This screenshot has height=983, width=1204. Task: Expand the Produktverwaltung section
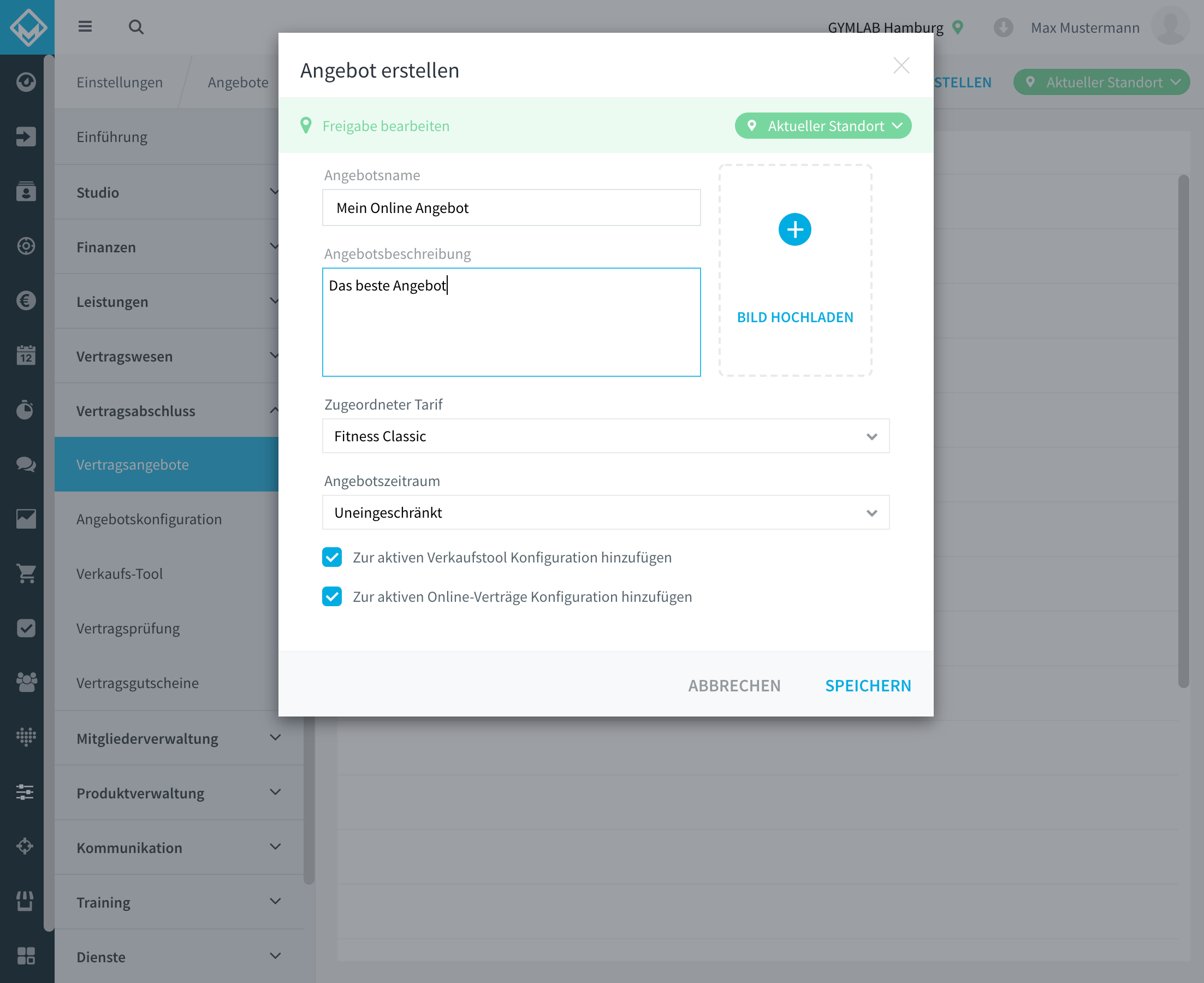click(179, 793)
